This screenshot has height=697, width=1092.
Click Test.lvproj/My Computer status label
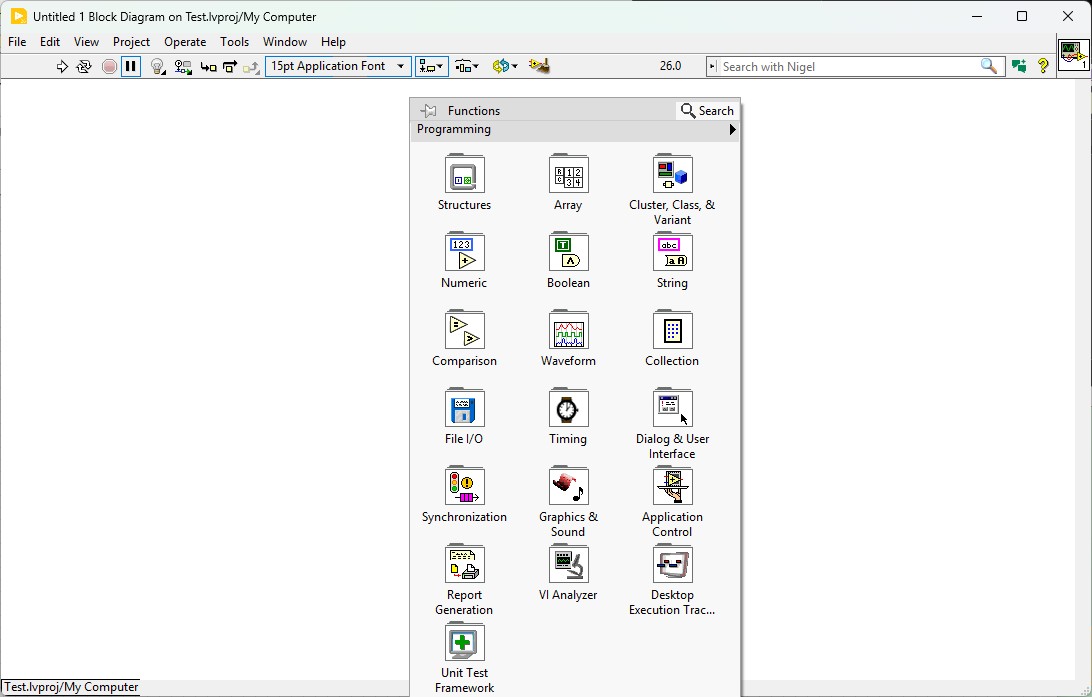pyautogui.click(x=71, y=687)
